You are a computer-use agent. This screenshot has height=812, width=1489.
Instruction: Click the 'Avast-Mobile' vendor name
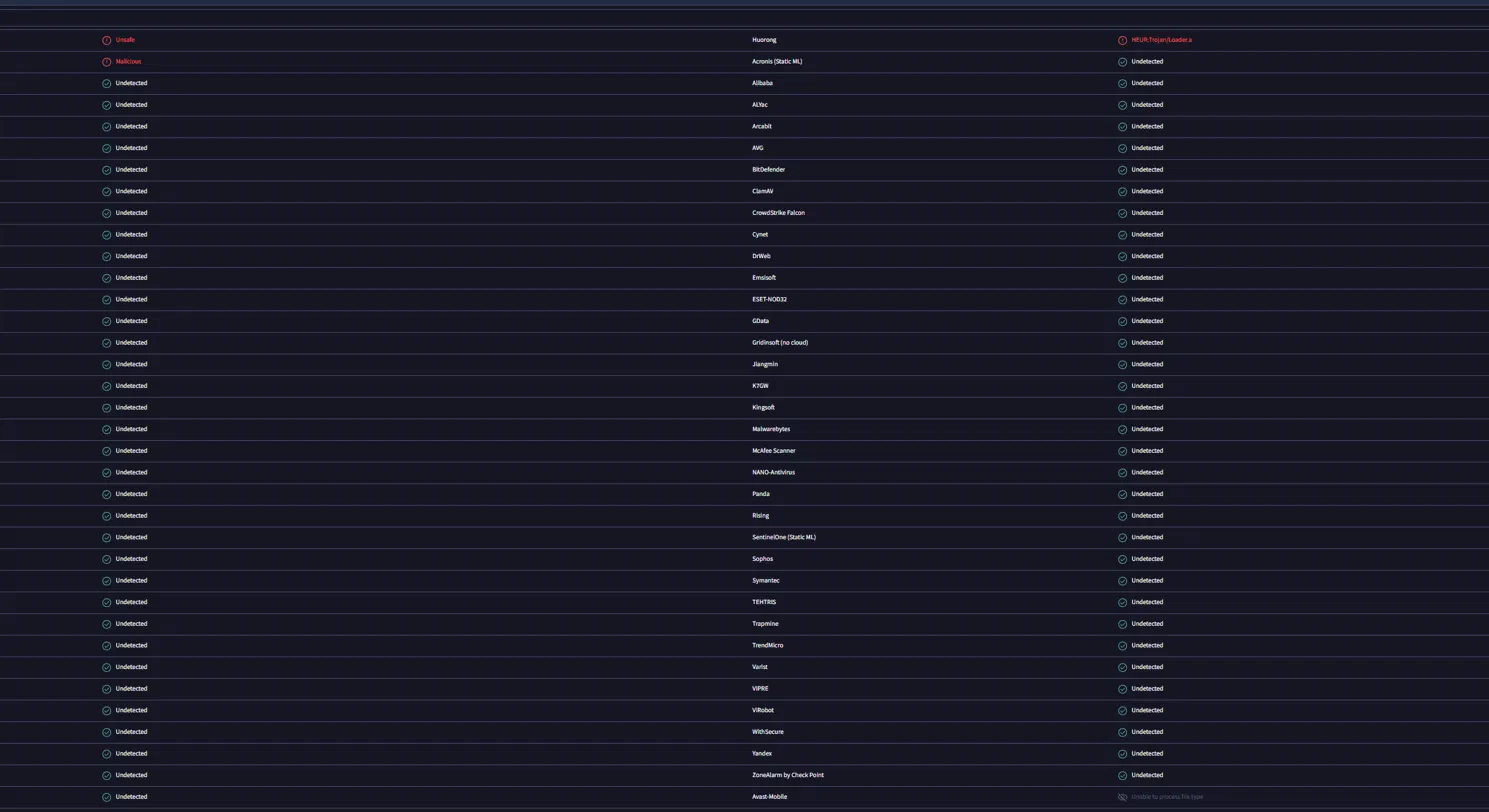click(x=770, y=797)
